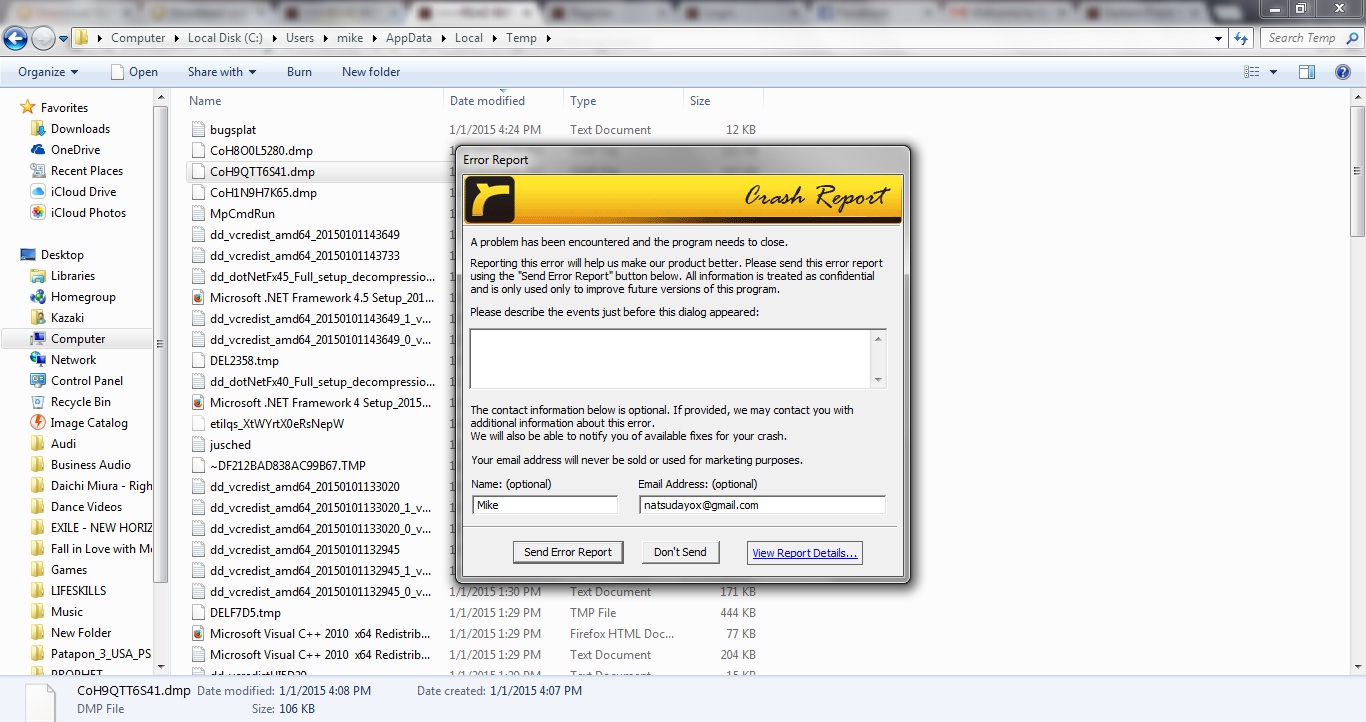Select Desktop in navigation pane
1366x722 pixels.
pos(62,255)
